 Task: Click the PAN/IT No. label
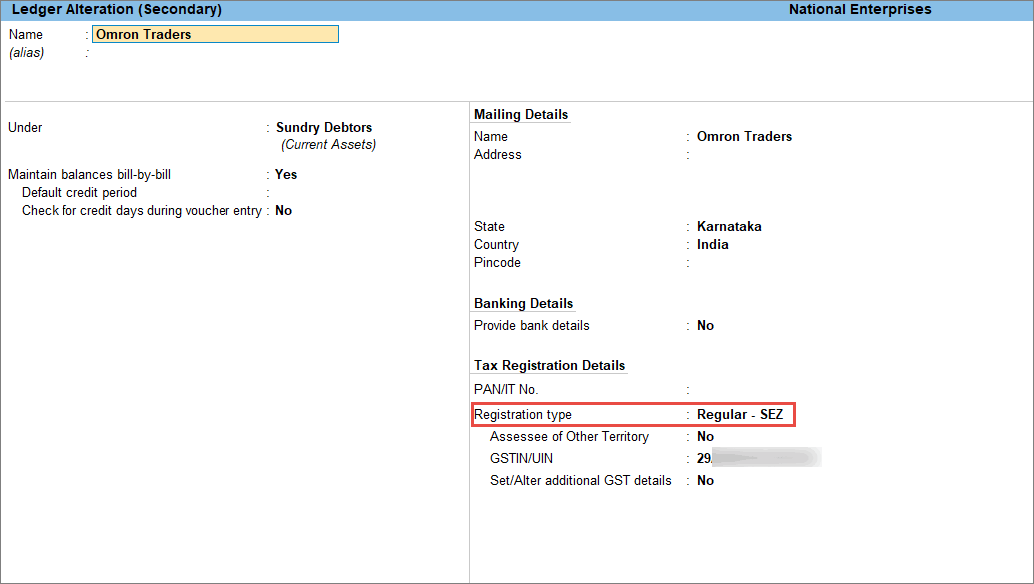506,390
